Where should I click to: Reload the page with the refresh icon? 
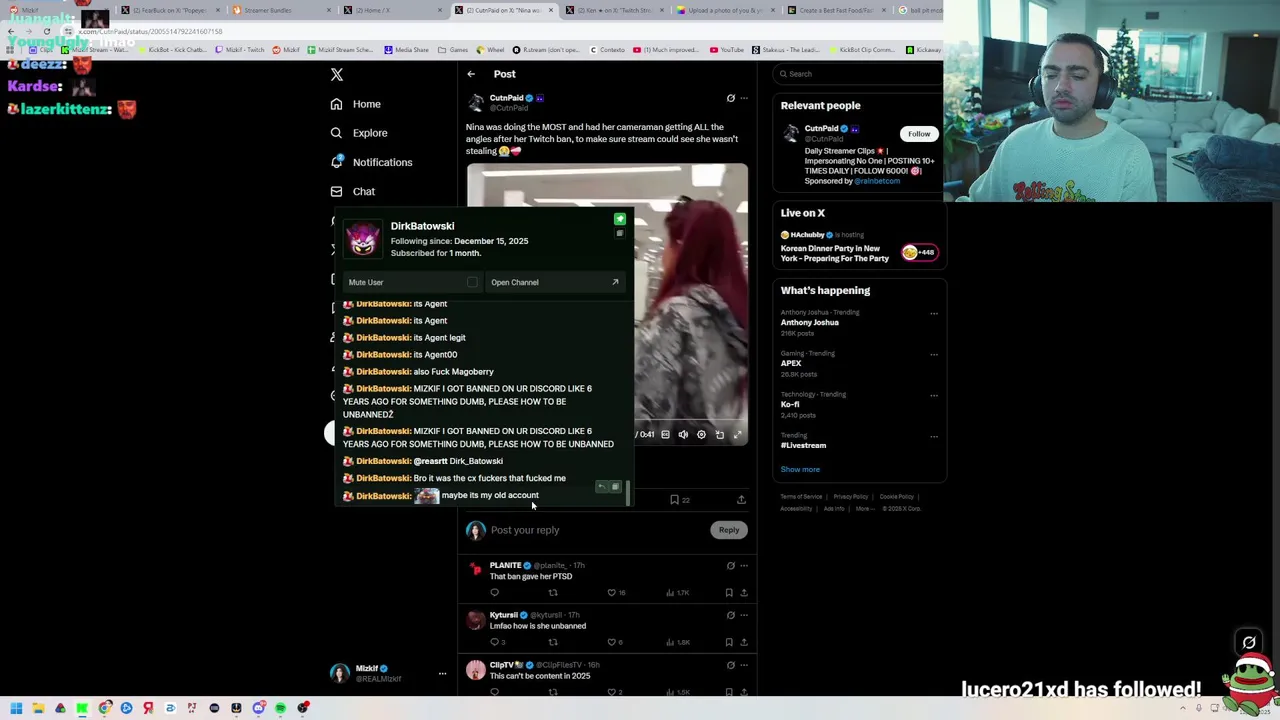click(x=46, y=31)
